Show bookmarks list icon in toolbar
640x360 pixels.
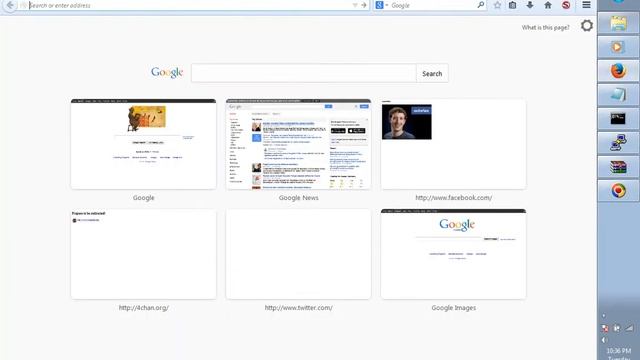point(513,5)
